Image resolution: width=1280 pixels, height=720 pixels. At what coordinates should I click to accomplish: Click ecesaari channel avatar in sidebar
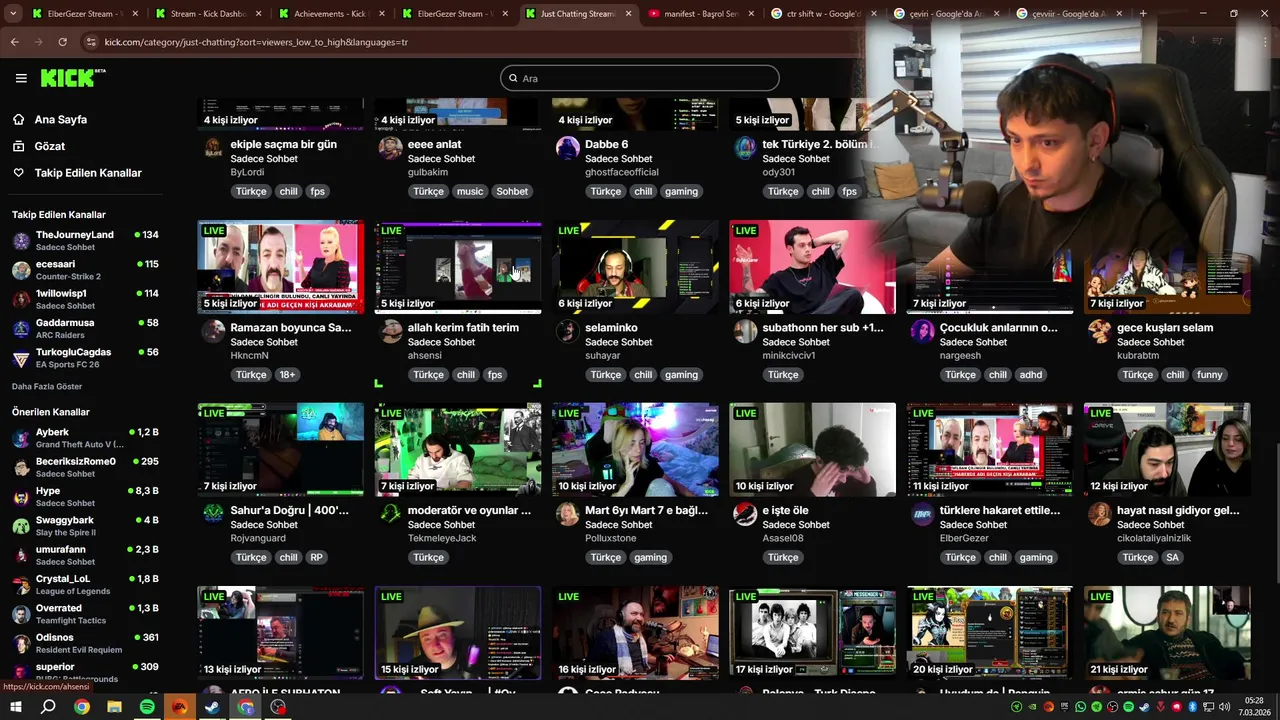21,270
